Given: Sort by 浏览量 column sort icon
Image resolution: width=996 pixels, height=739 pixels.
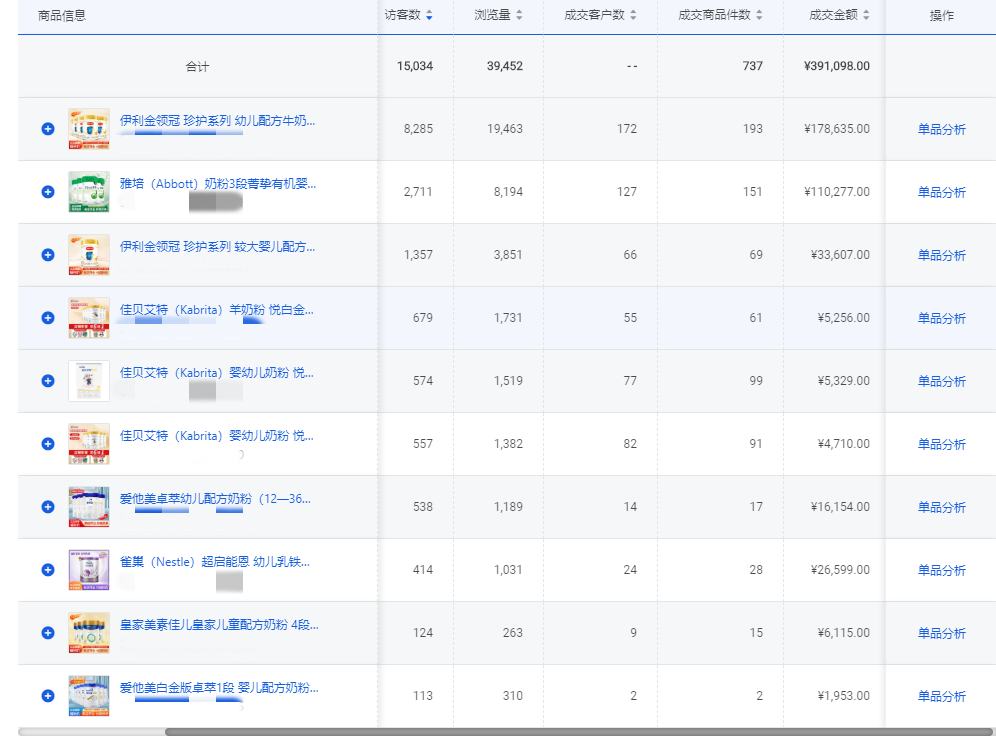Looking at the screenshot, I should 519,15.
